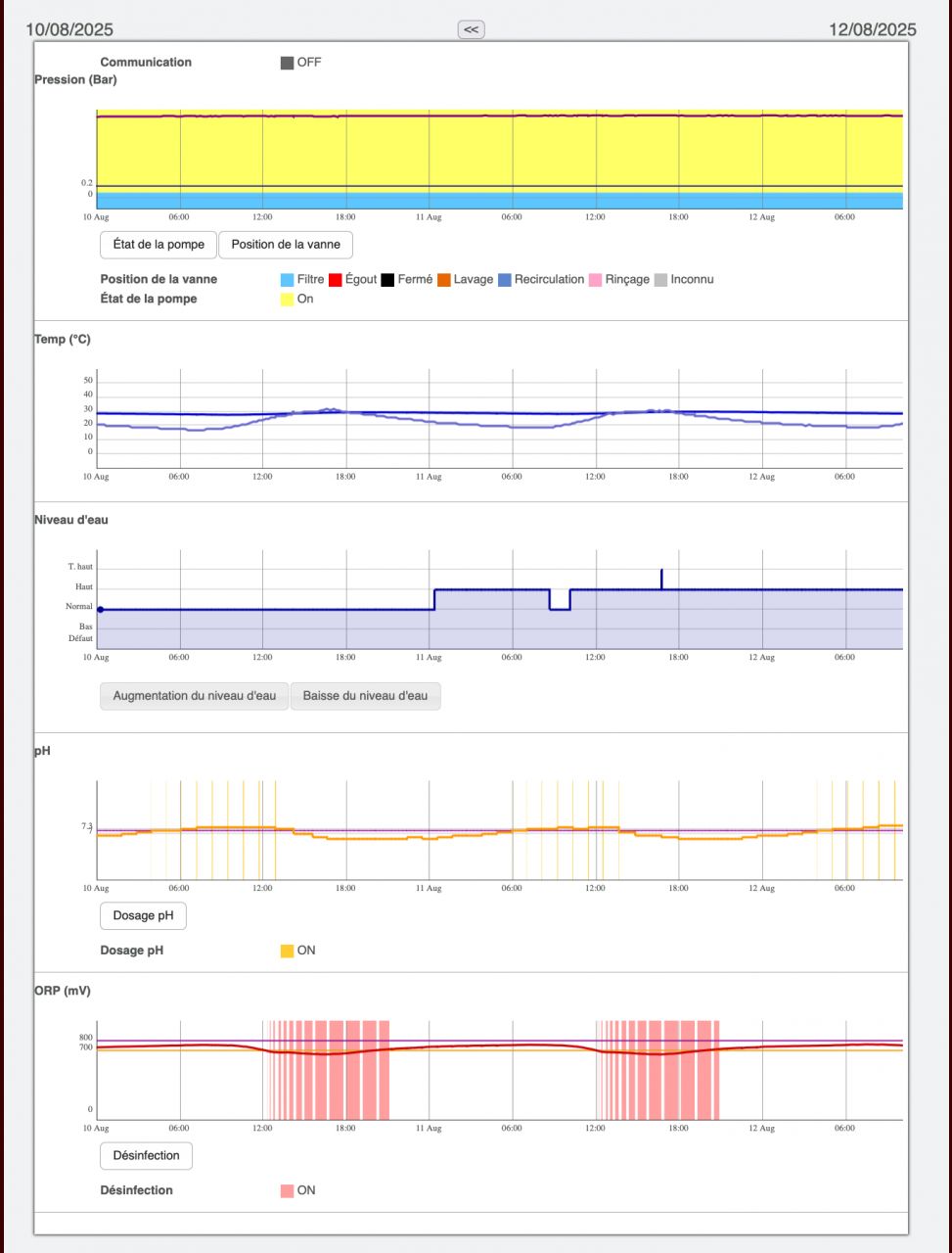Click the Dosage pH button
Image resolution: width=952 pixels, height=1253 pixels.
[x=143, y=916]
